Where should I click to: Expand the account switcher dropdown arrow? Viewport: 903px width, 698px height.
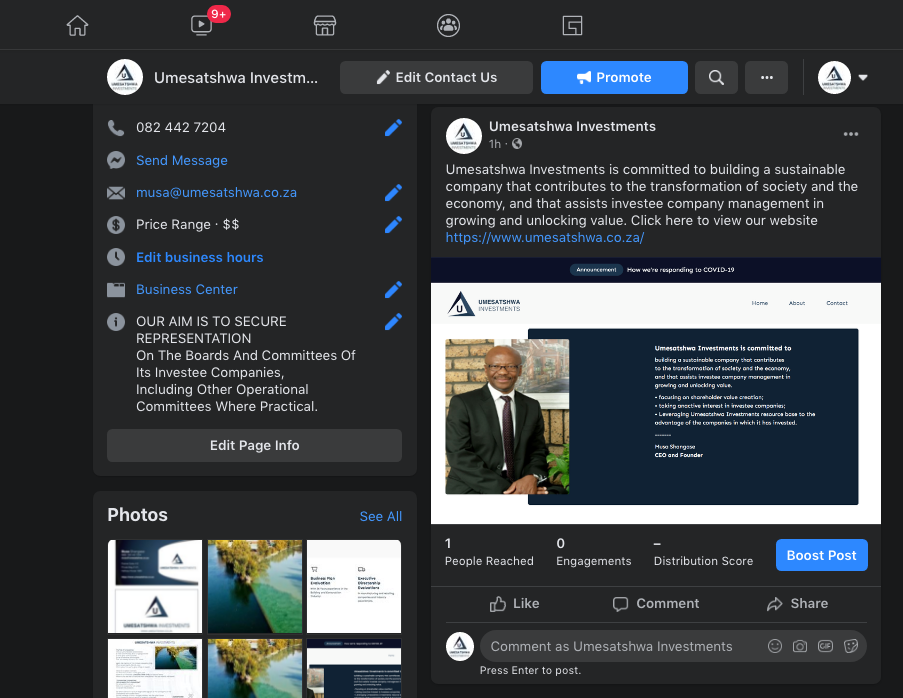pos(863,77)
